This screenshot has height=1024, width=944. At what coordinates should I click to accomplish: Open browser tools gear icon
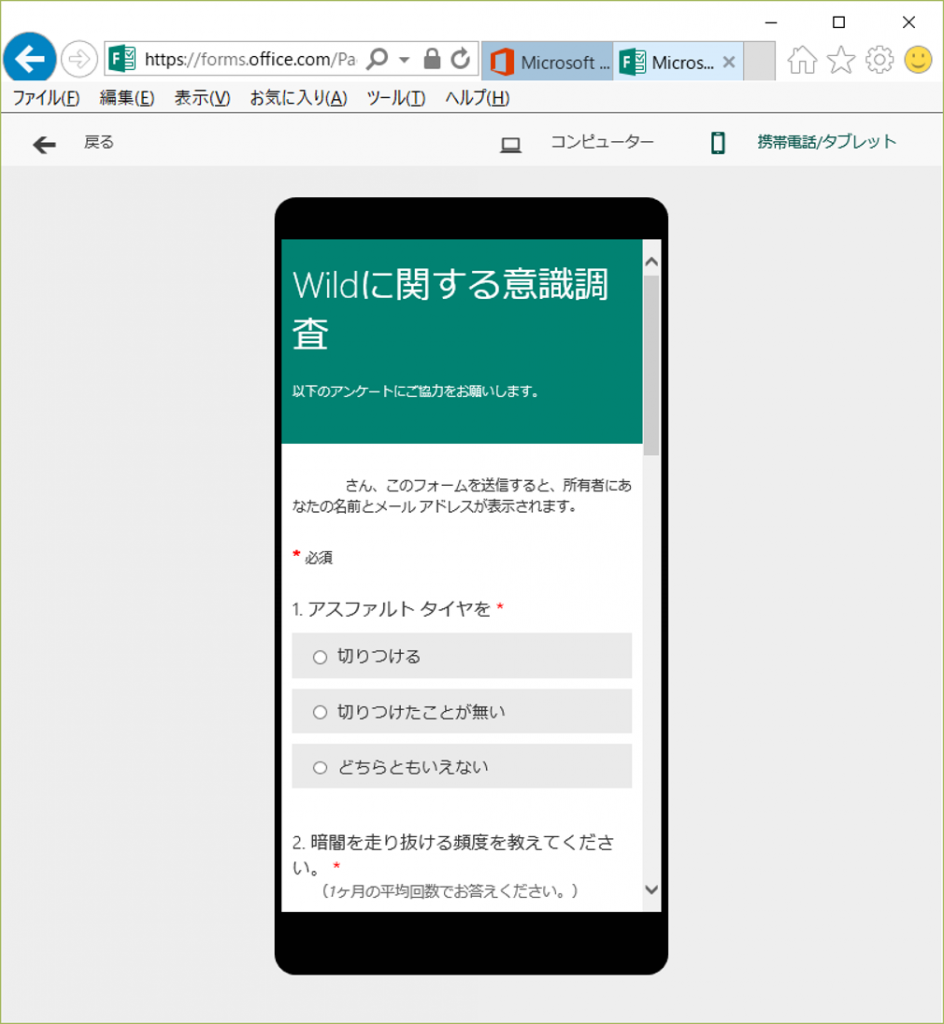(x=879, y=59)
